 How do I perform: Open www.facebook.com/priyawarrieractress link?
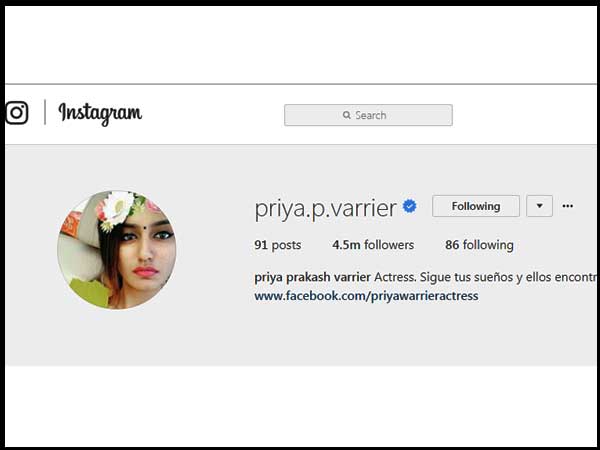click(x=366, y=296)
